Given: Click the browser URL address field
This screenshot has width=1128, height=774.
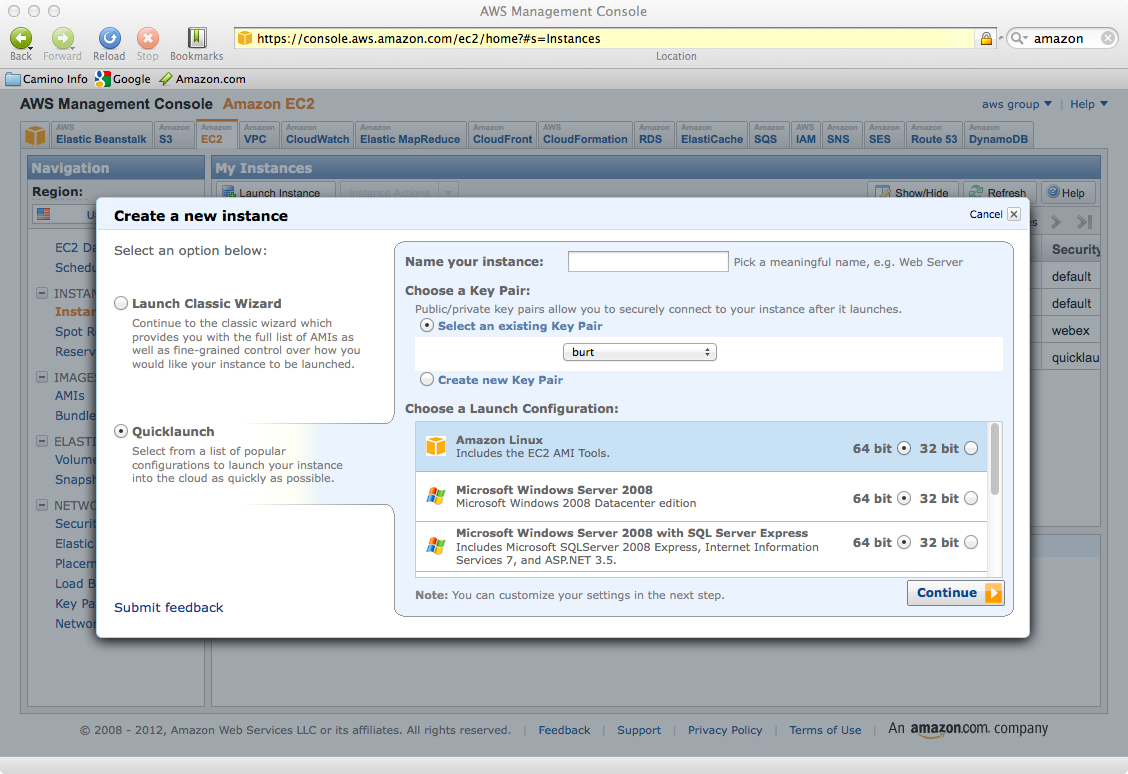Looking at the screenshot, I should 615,39.
